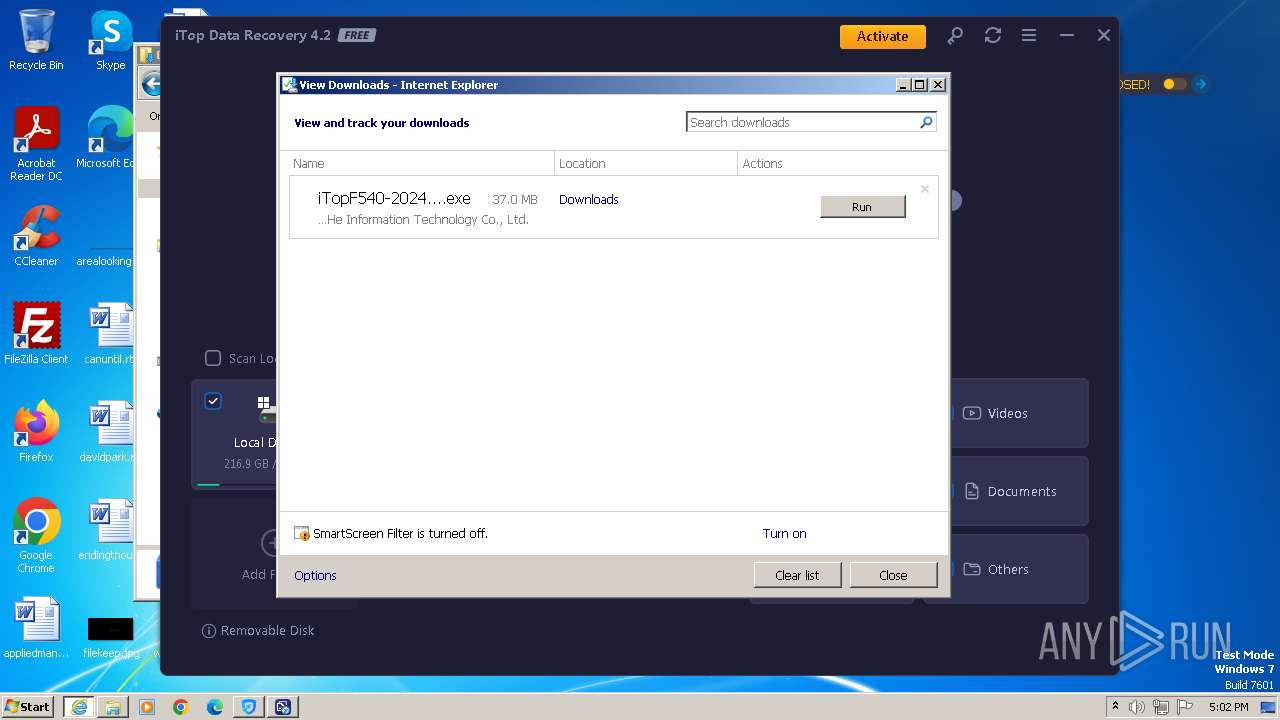The image size is (1280, 720).
Task: Click the Removable Disk info icon
Action: pyautogui.click(x=209, y=631)
